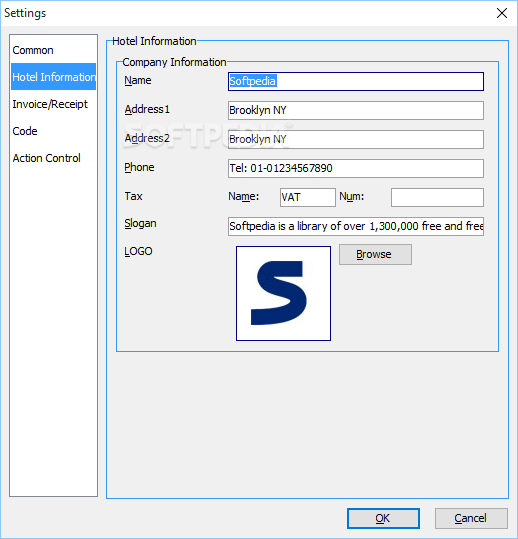Click the LOGO label

coord(138,251)
